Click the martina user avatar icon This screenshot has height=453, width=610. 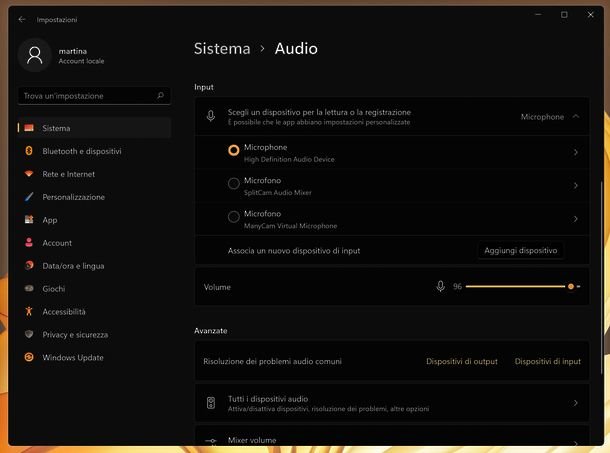[35, 55]
